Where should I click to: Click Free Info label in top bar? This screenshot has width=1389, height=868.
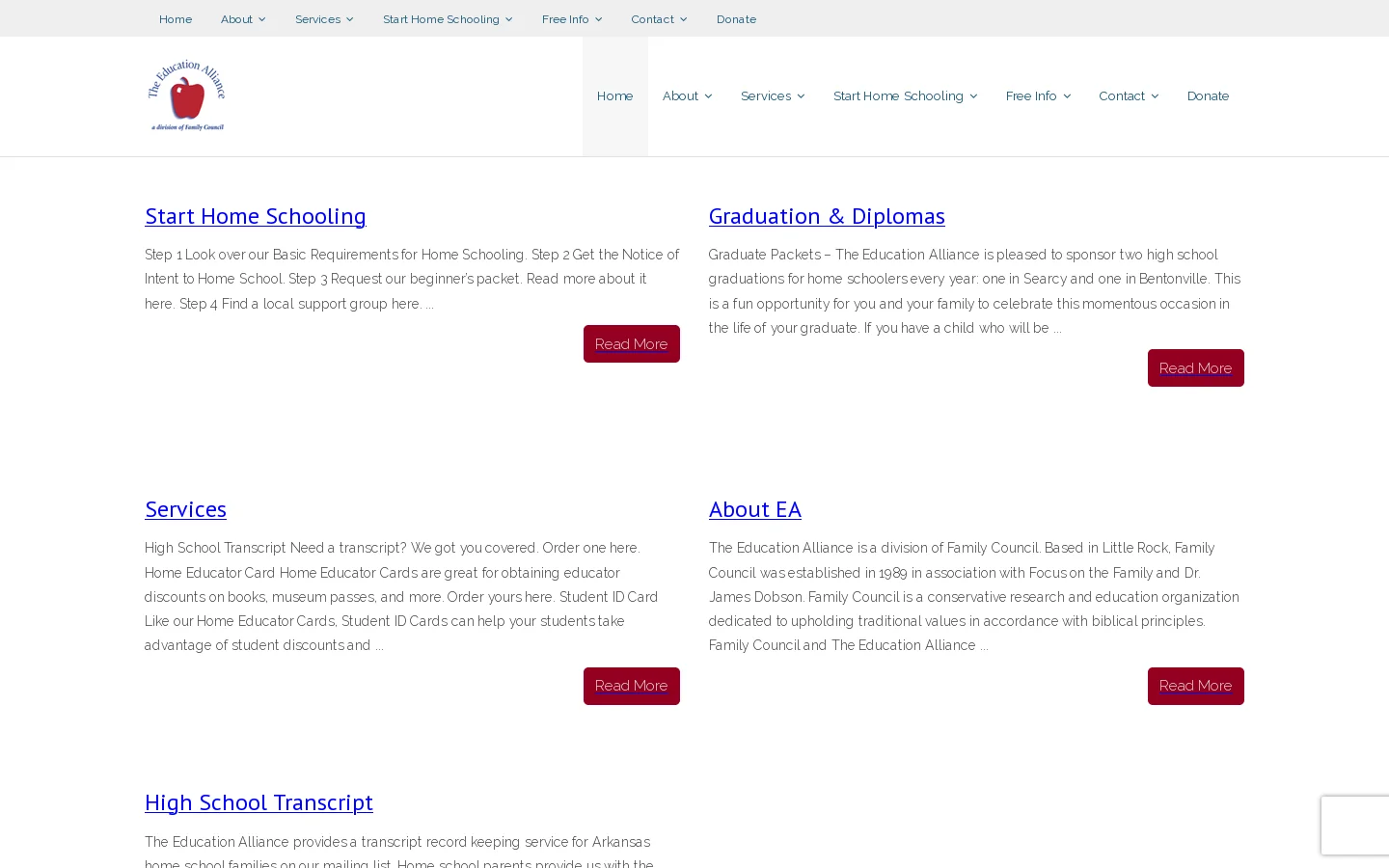(x=565, y=19)
